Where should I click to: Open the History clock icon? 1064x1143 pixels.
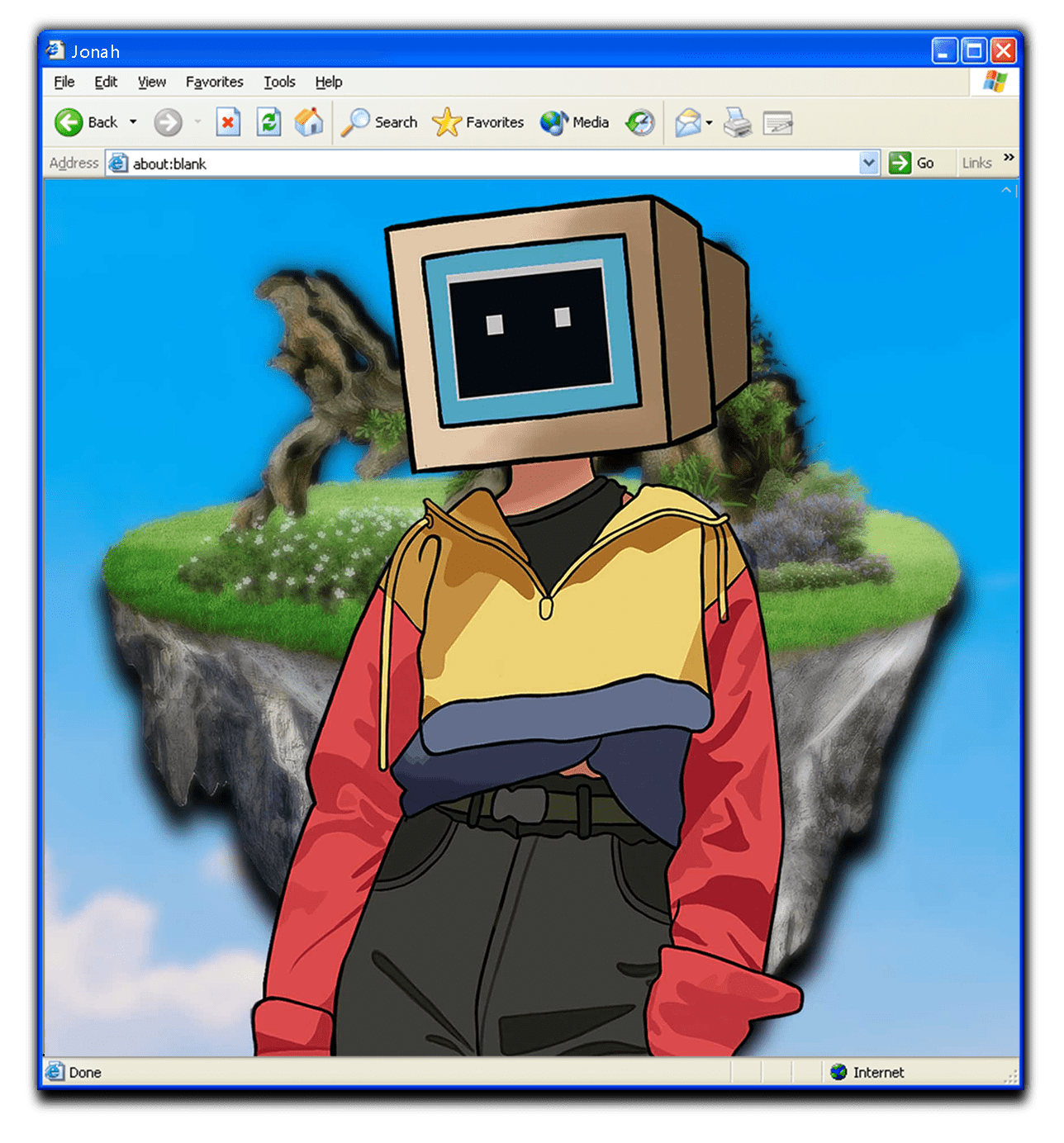(x=640, y=122)
